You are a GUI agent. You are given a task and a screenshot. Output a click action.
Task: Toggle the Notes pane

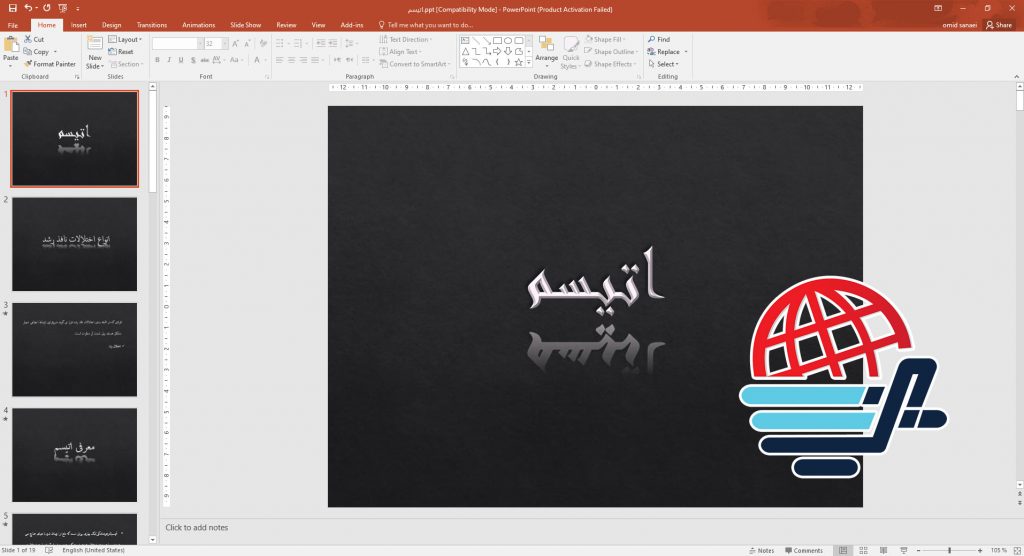[x=761, y=551]
